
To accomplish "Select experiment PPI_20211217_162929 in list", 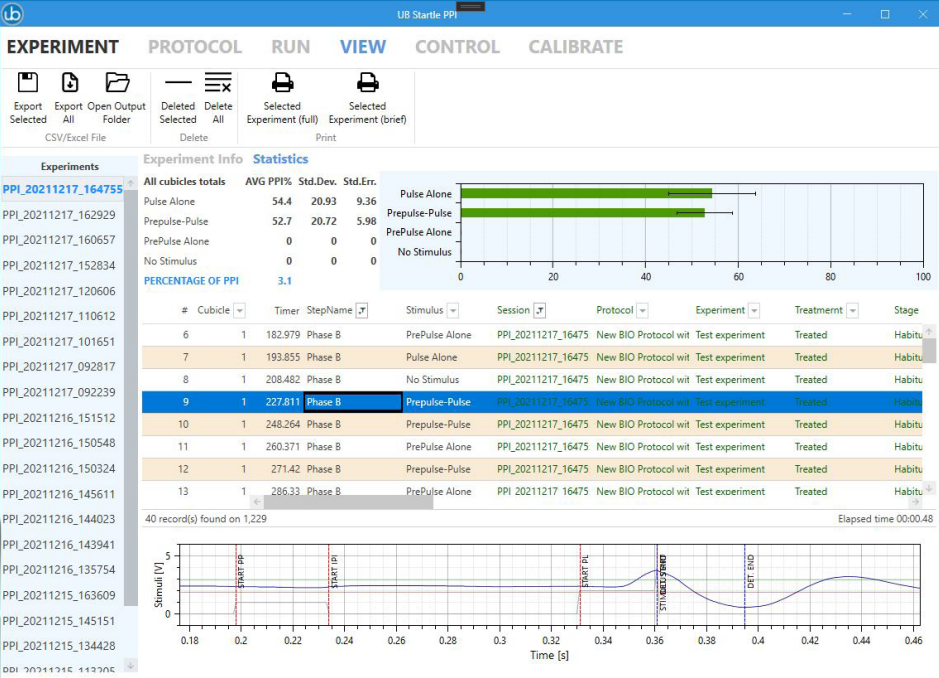I will coord(59,215).
